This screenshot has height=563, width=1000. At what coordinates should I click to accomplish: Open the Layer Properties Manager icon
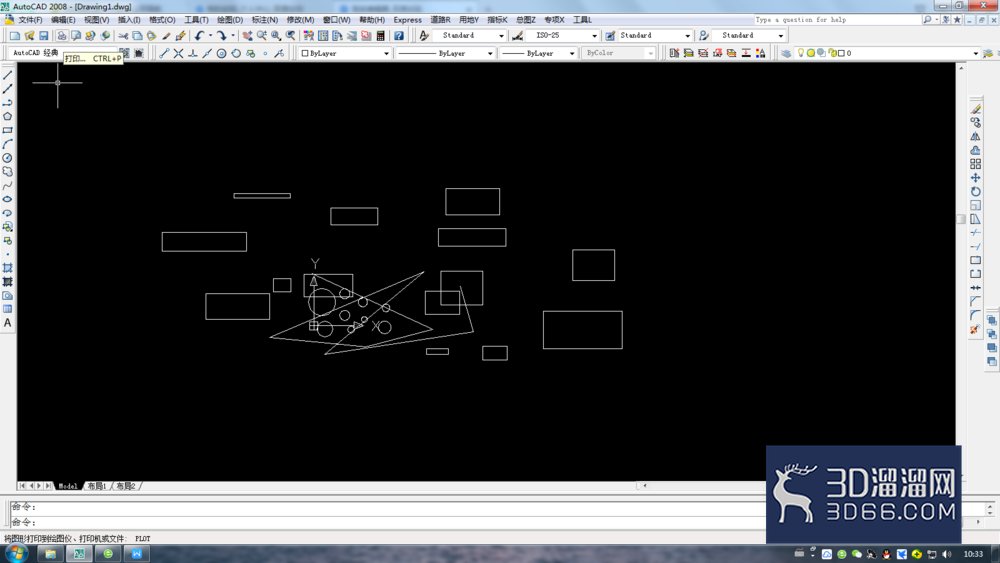coord(786,53)
